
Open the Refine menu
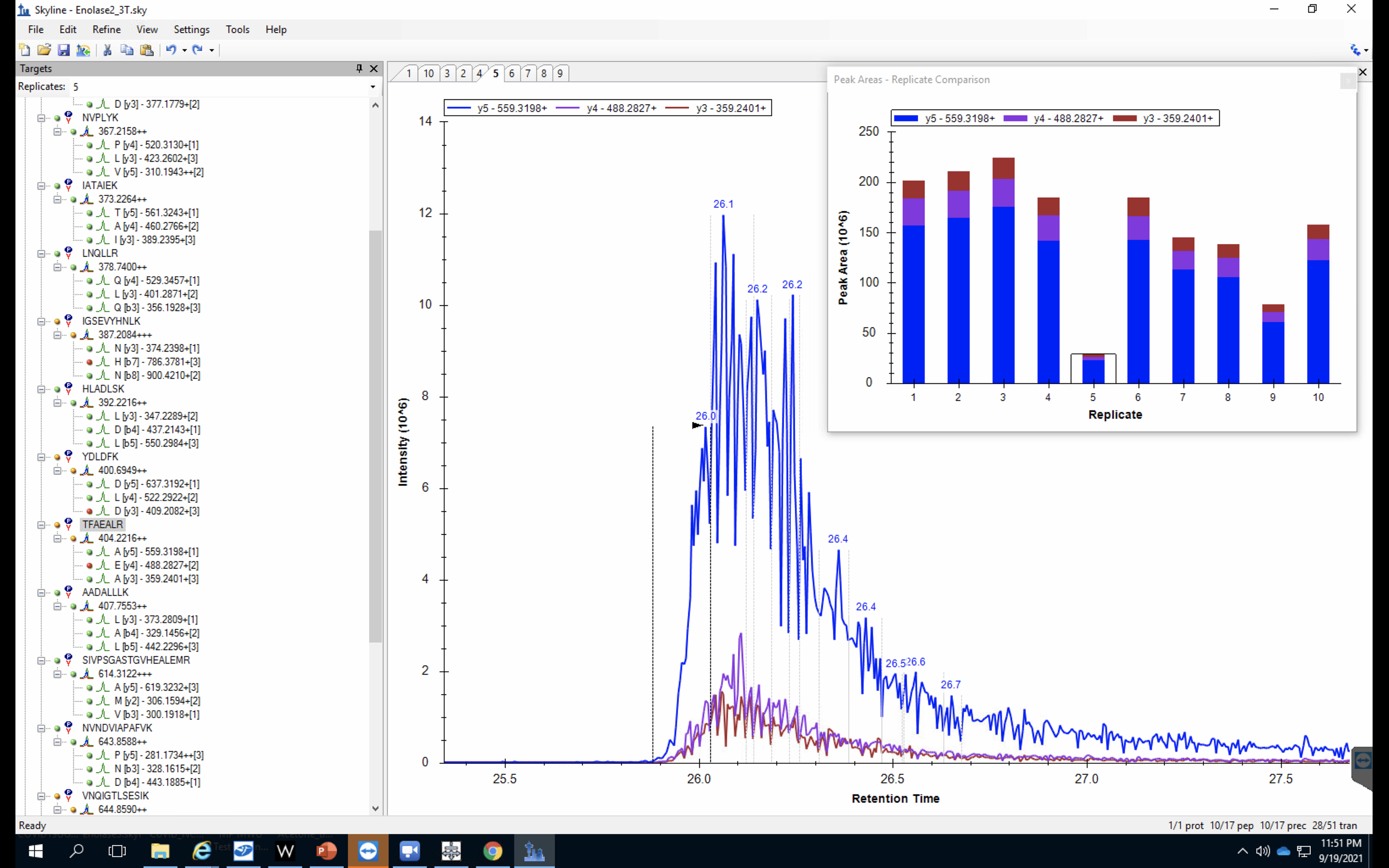click(x=106, y=29)
